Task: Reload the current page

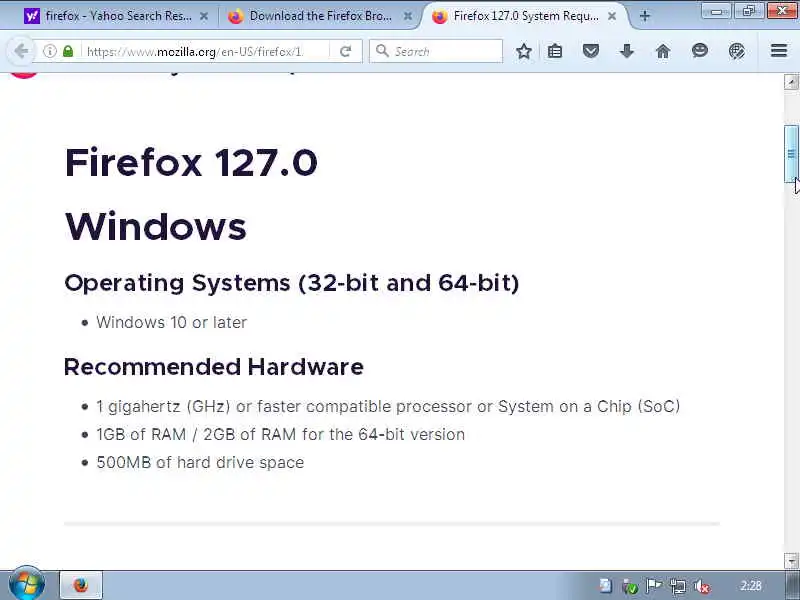Action: pyautogui.click(x=345, y=51)
